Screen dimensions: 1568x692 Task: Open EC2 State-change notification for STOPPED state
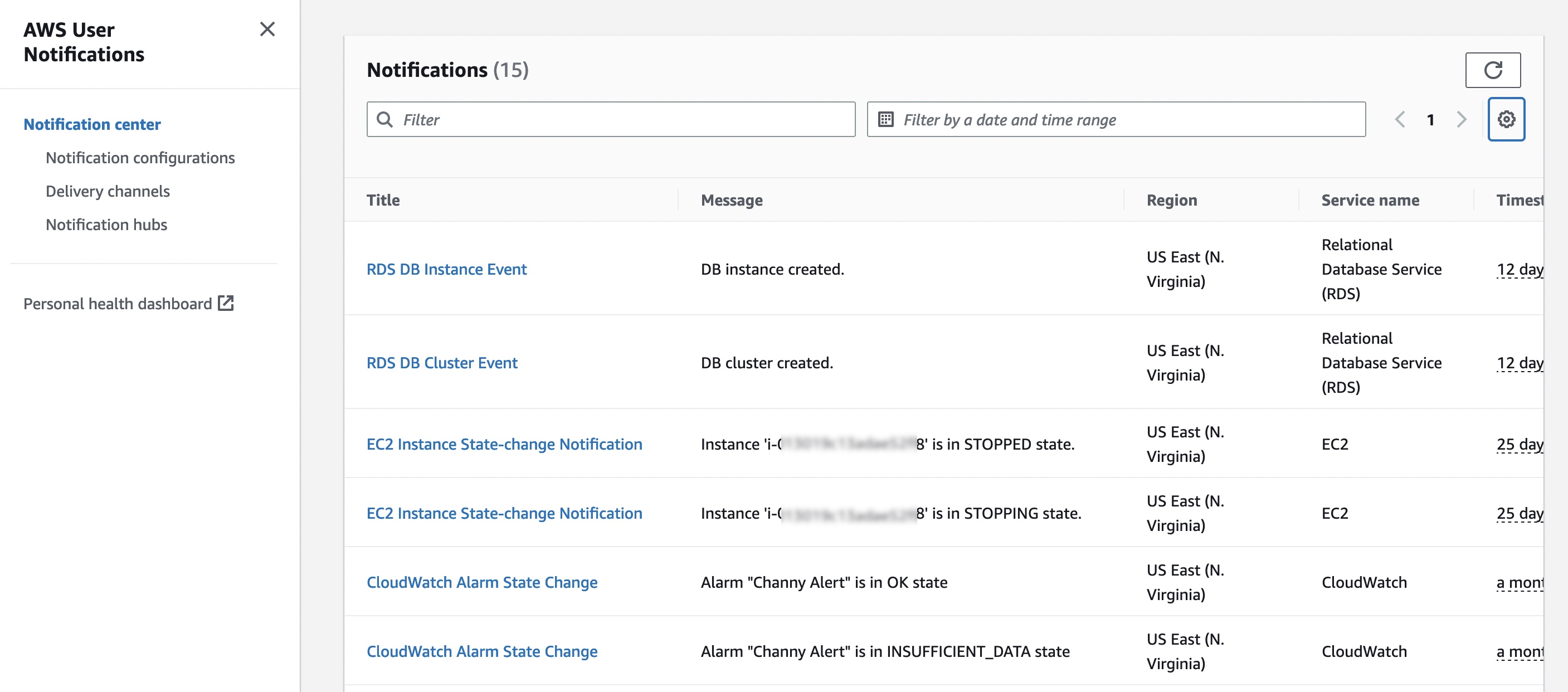[504, 444]
